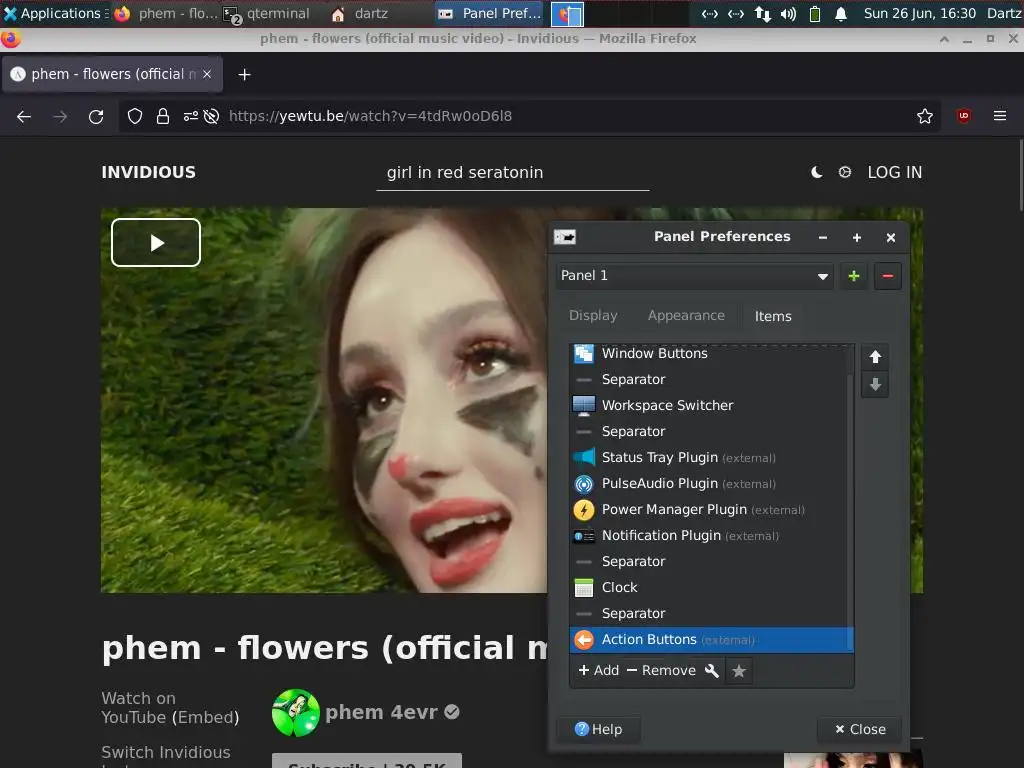Remove the current panel with red minus

point(888,276)
